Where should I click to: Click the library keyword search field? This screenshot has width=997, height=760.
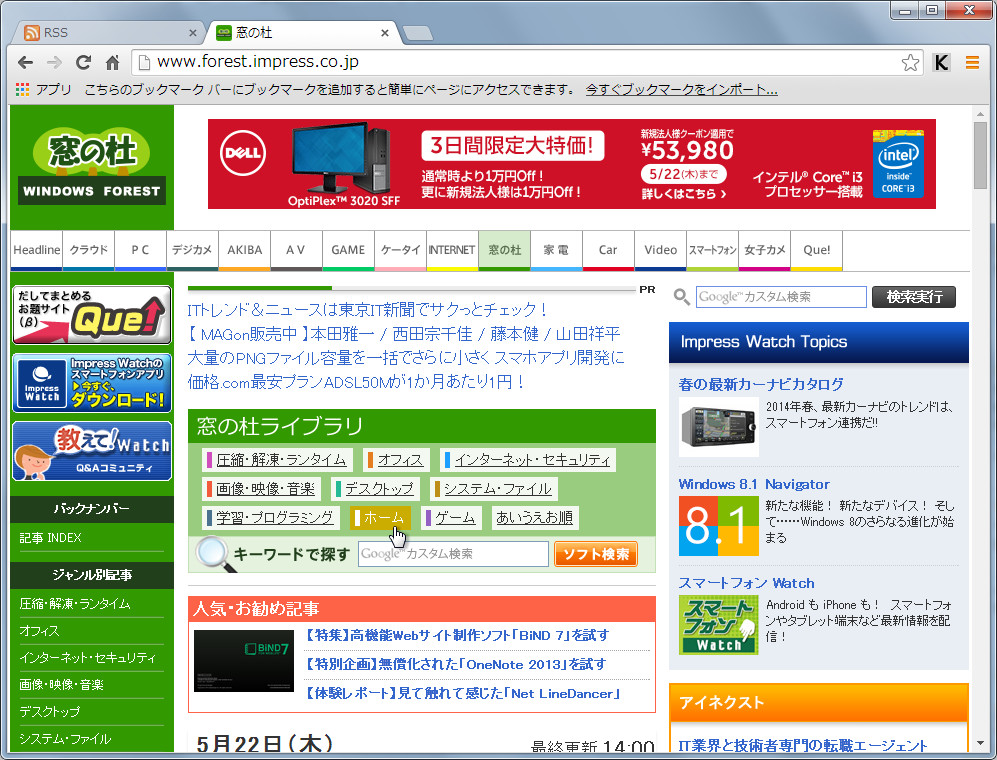pos(453,554)
